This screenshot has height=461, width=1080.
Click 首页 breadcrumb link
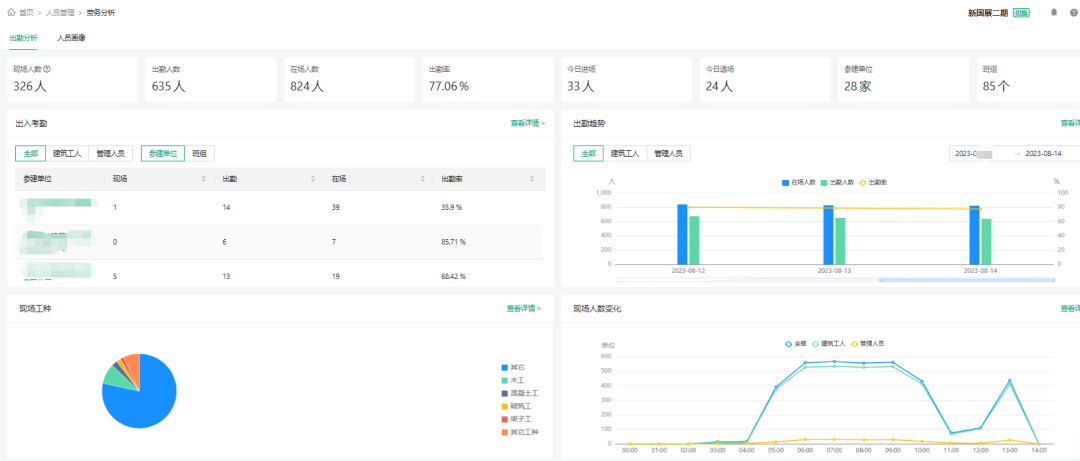point(26,12)
